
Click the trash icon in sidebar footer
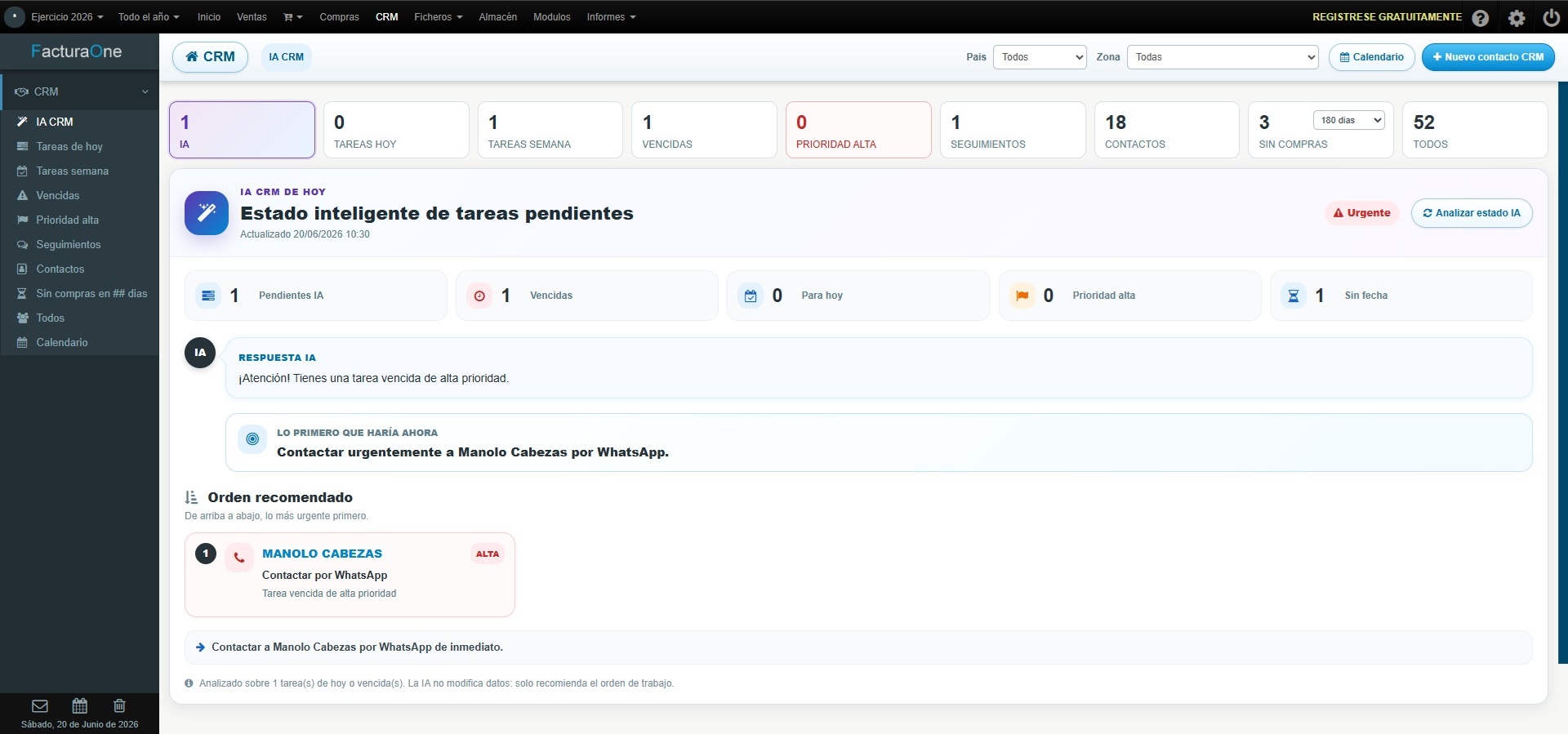pos(119,705)
